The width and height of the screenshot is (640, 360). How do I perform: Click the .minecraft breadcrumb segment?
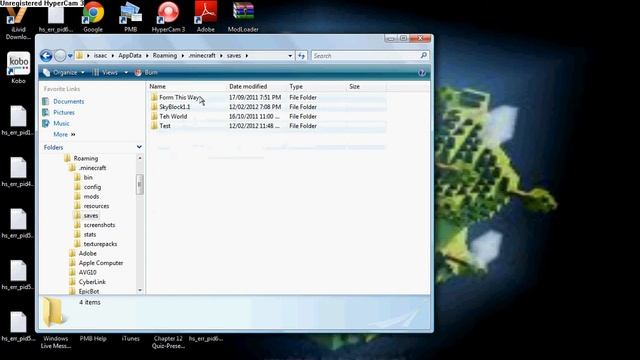[x=202, y=56]
